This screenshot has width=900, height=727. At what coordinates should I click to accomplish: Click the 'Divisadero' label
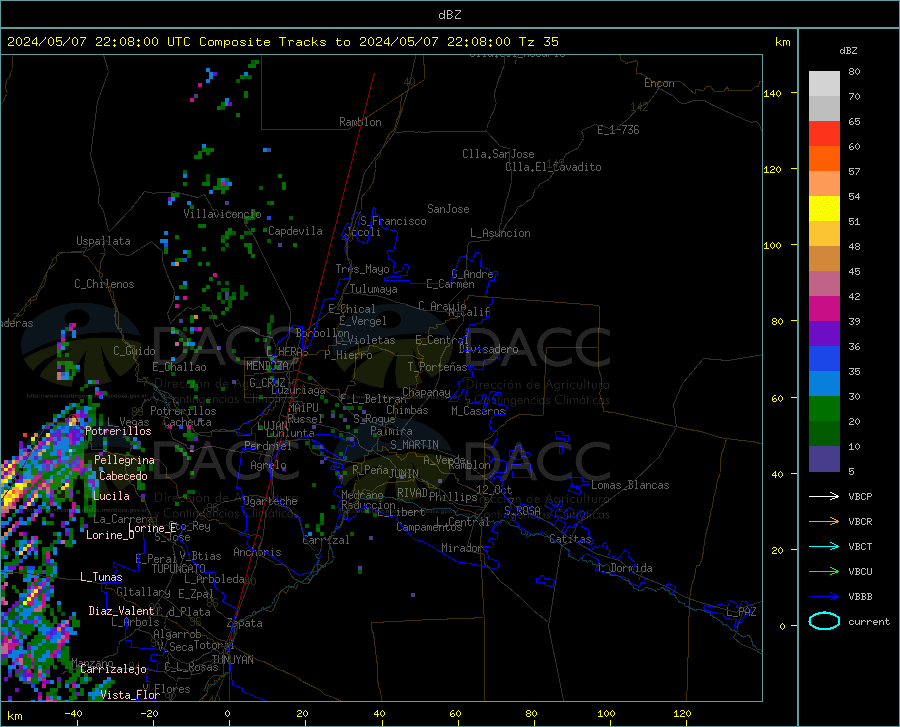pyautogui.click(x=488, y=349)
